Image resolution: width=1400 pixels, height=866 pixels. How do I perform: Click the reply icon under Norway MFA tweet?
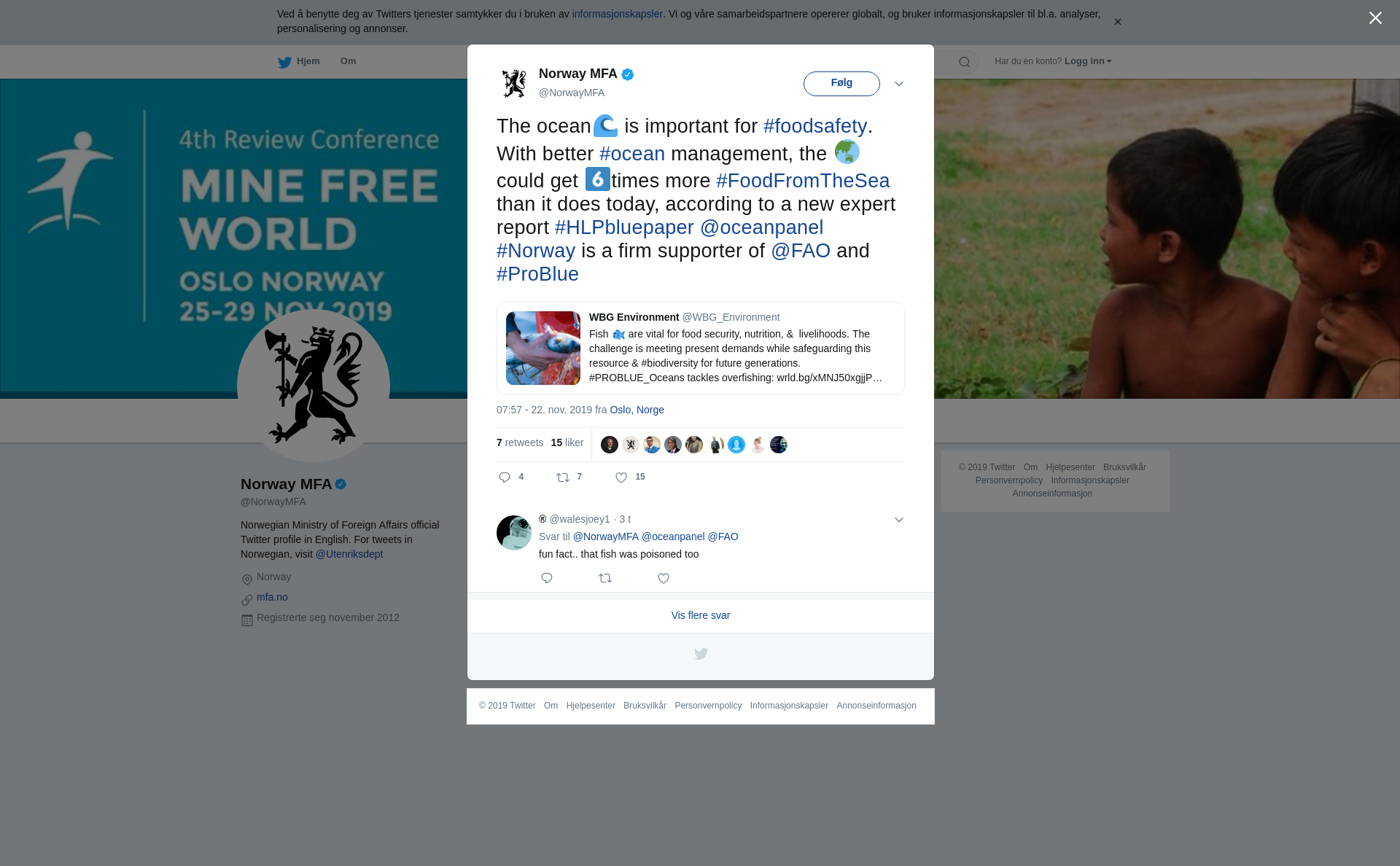505,477
